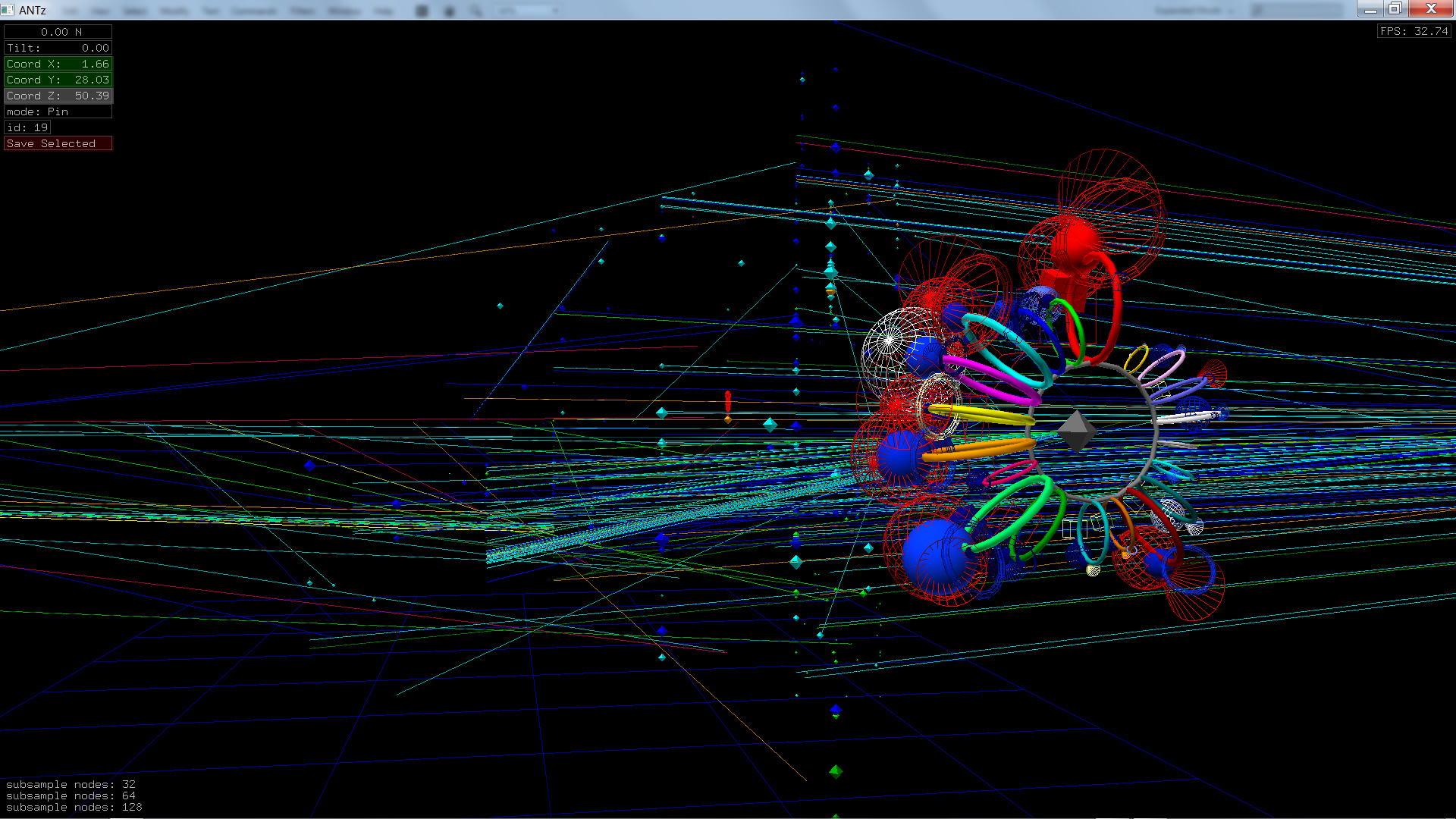Click the ANTz application icon in title bar
1456x819 pixels.
pyautogui.click(x=8, y=9)
